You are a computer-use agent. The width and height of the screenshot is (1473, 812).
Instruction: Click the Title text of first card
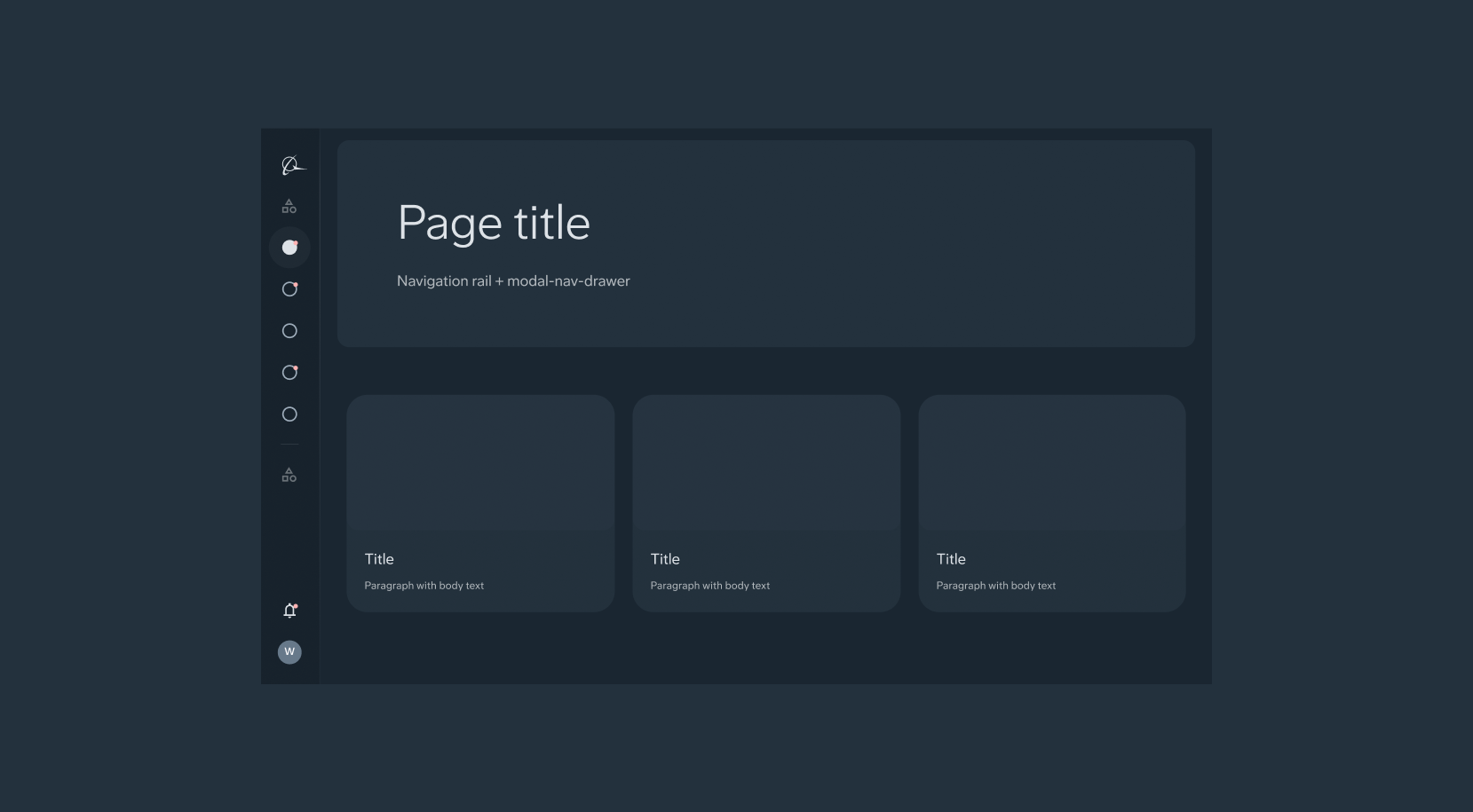point(379,559)
